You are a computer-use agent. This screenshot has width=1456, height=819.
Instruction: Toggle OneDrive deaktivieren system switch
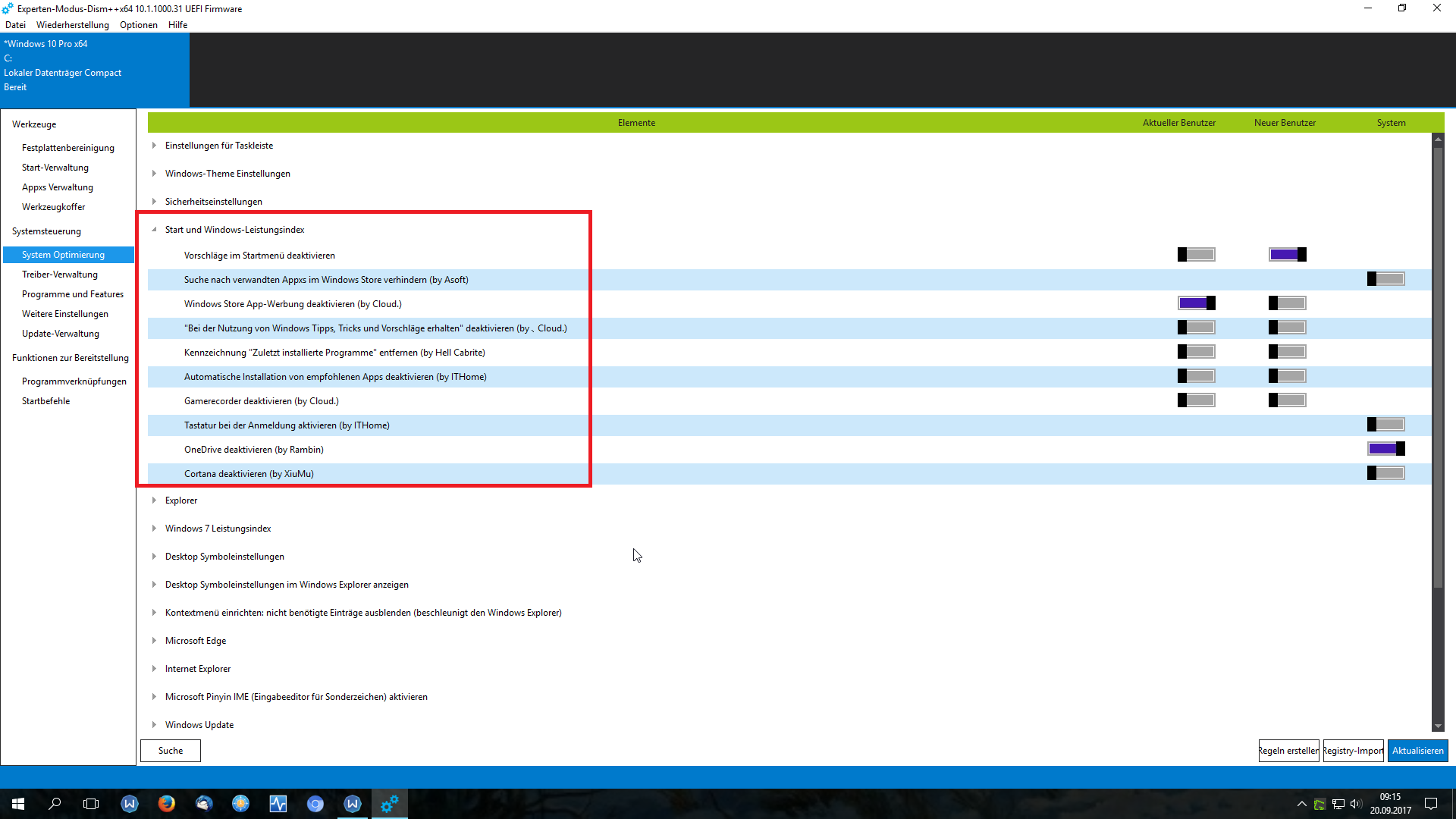click(x=1385, y=449)
